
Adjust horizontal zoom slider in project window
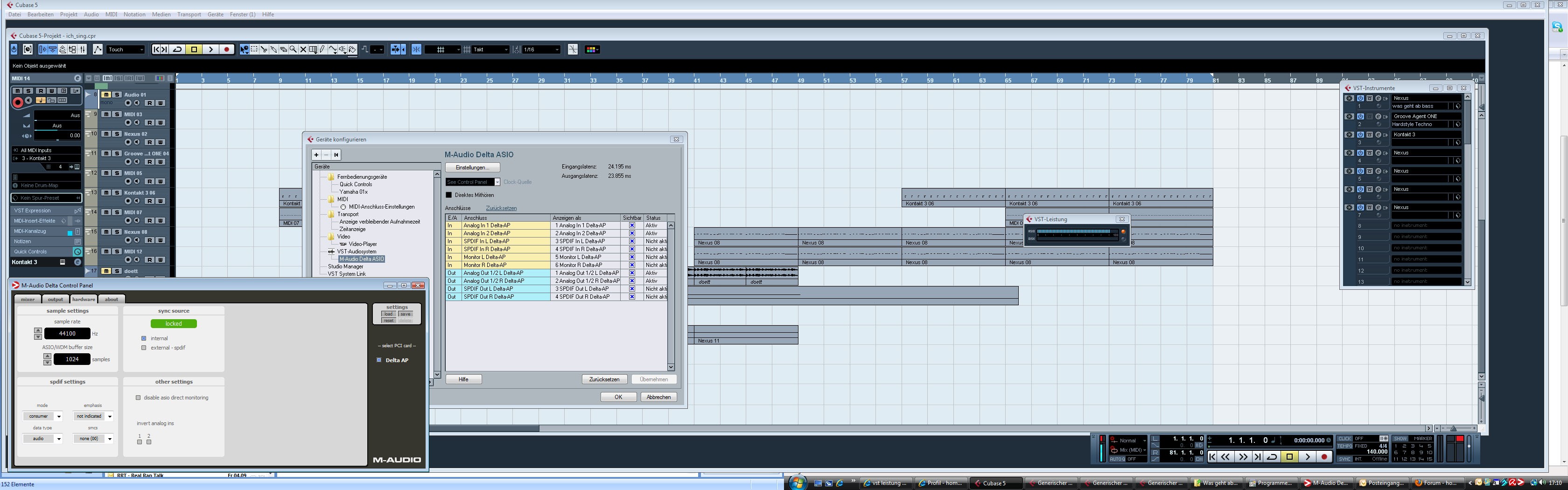(x=1454, y=428)
